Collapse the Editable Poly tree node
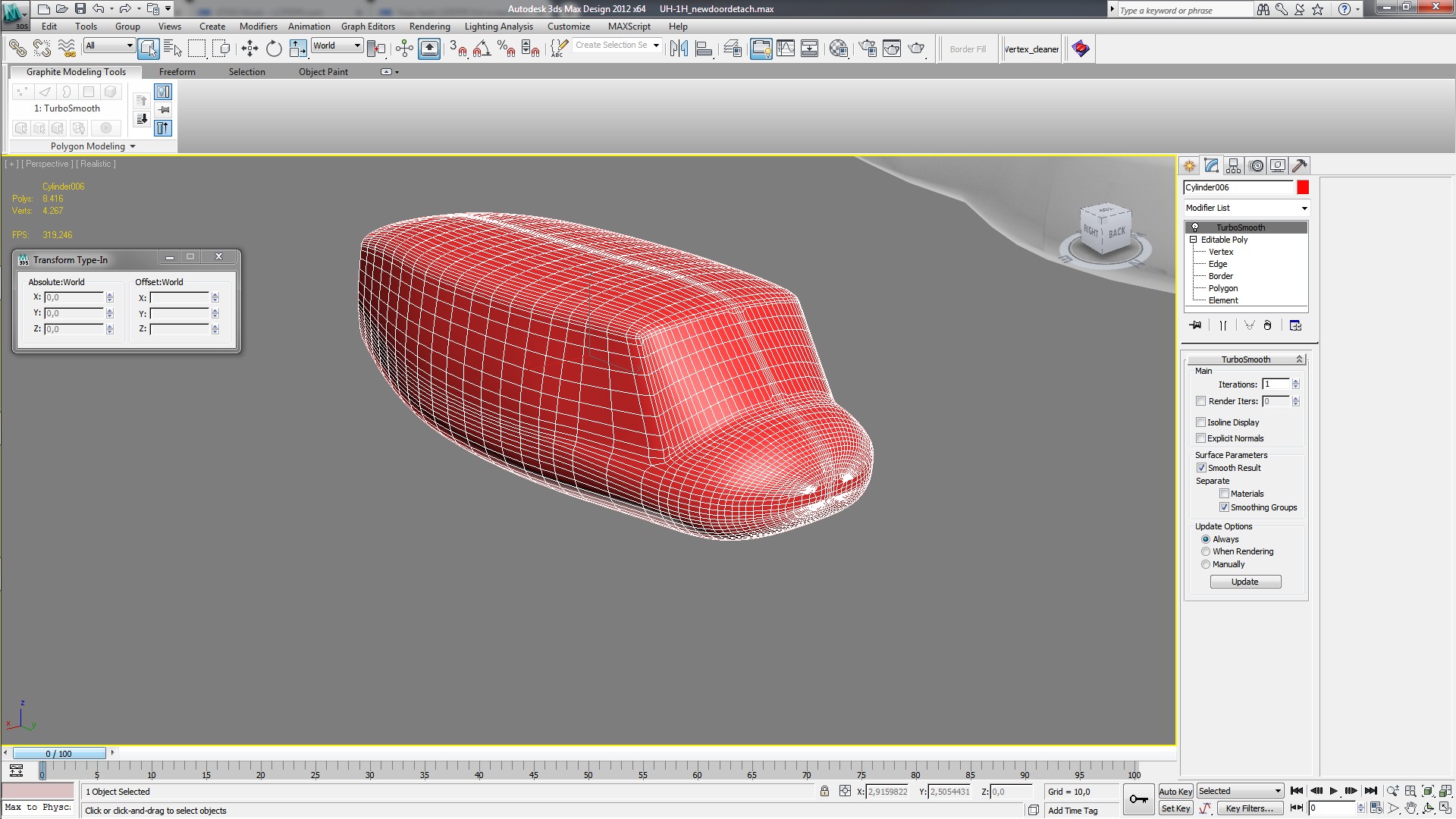 click(1194, 240)
